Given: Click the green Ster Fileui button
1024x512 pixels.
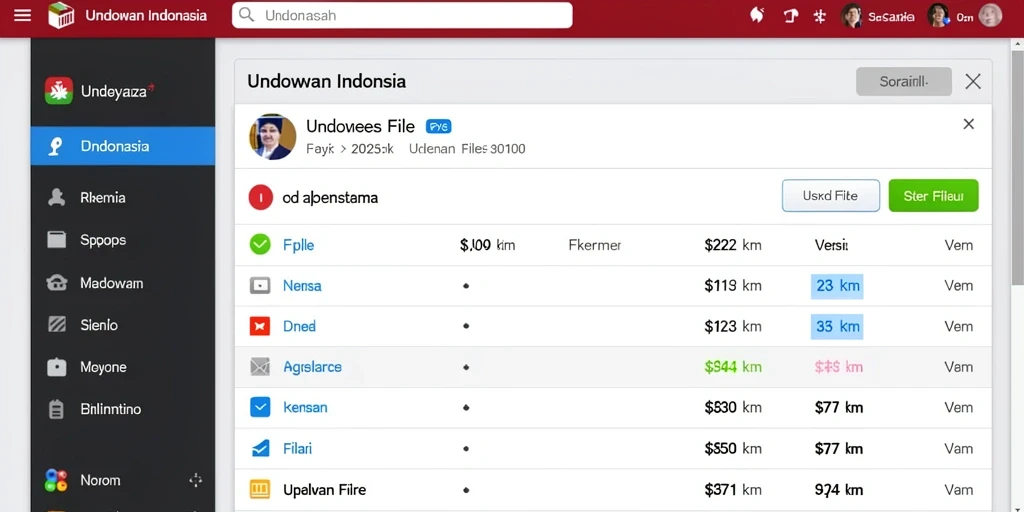Looking at the screenshot, I should 933,195.
